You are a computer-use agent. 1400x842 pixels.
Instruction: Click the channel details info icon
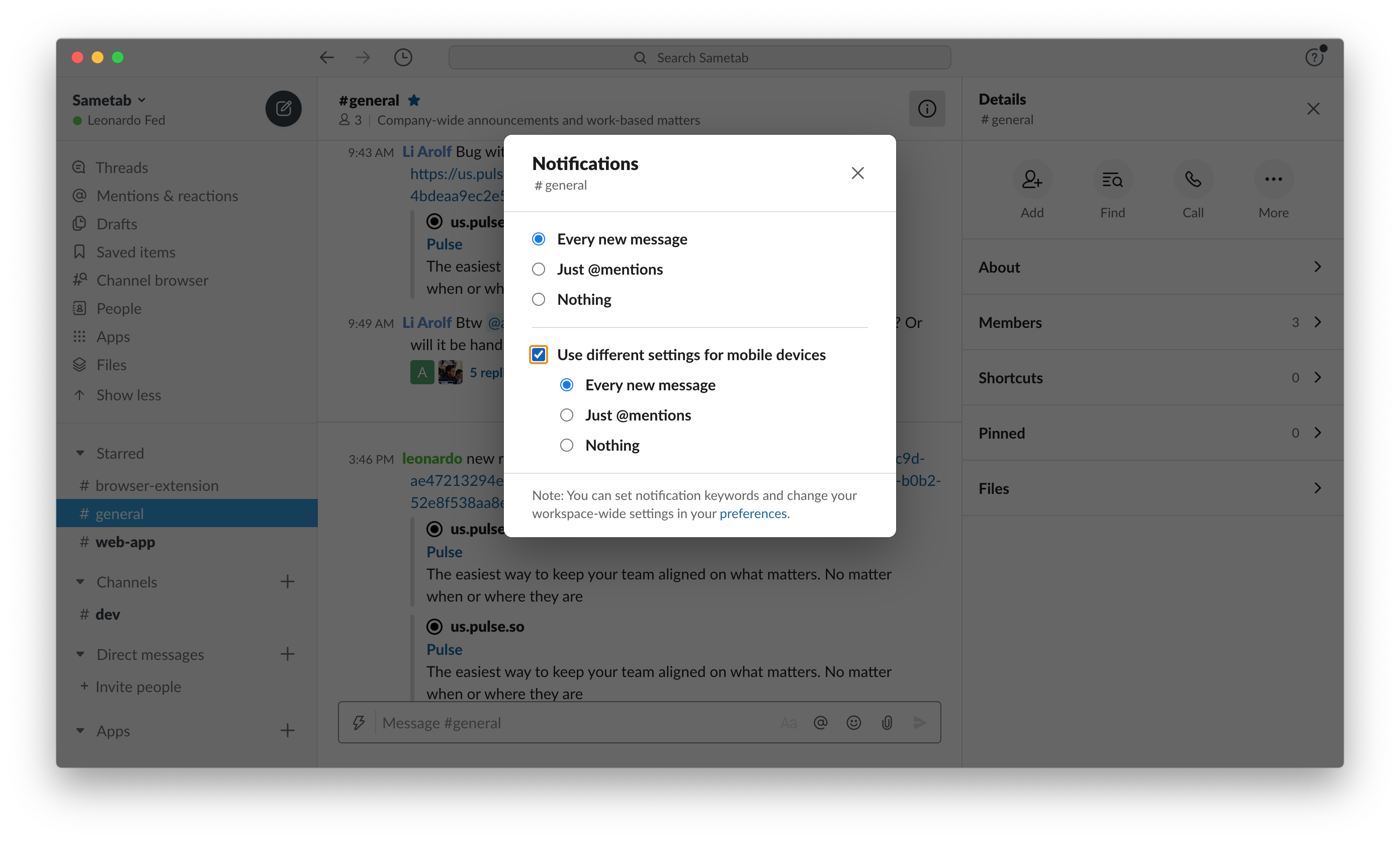coord(926,108)
